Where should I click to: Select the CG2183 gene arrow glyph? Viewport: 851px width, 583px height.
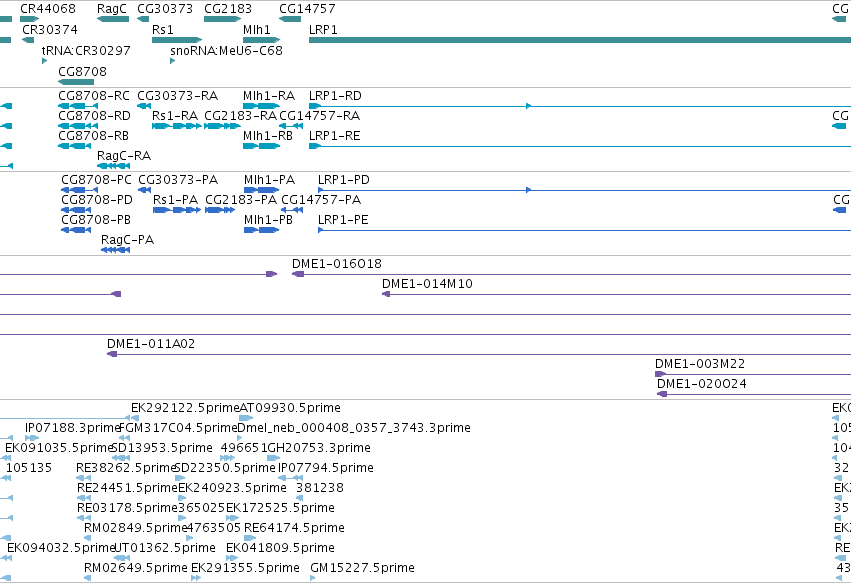(x=223, y=19)
